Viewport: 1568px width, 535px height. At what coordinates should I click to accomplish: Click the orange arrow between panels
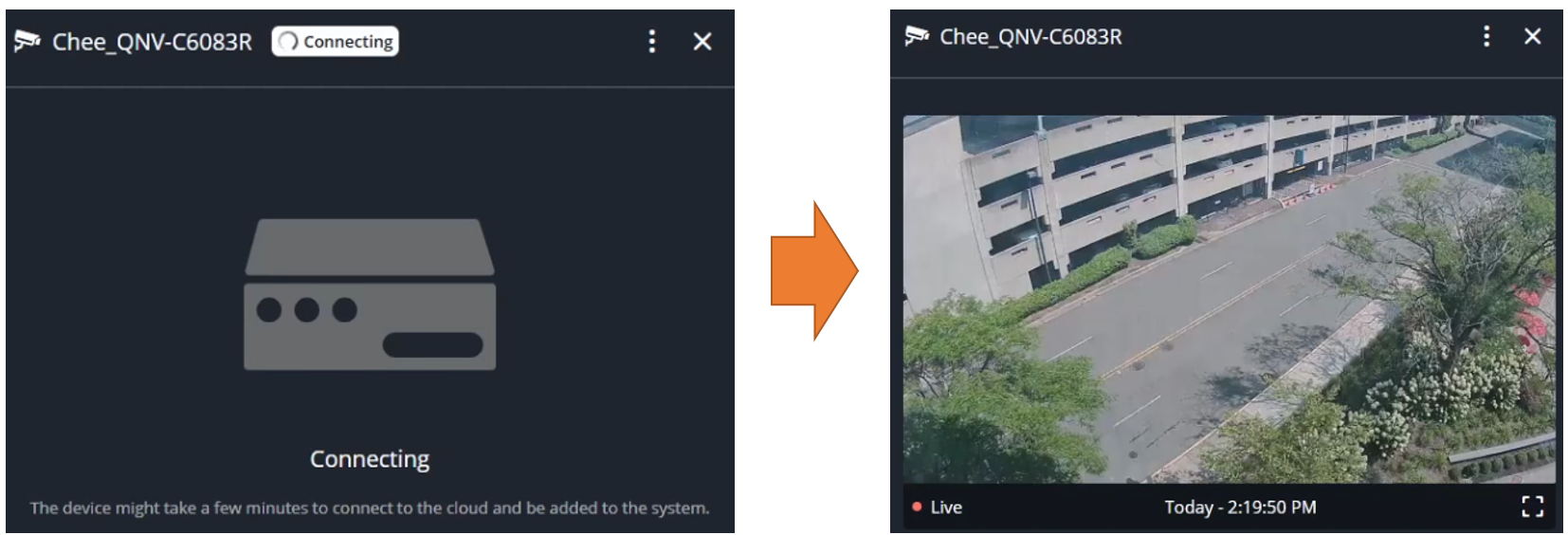click(814, 270)
